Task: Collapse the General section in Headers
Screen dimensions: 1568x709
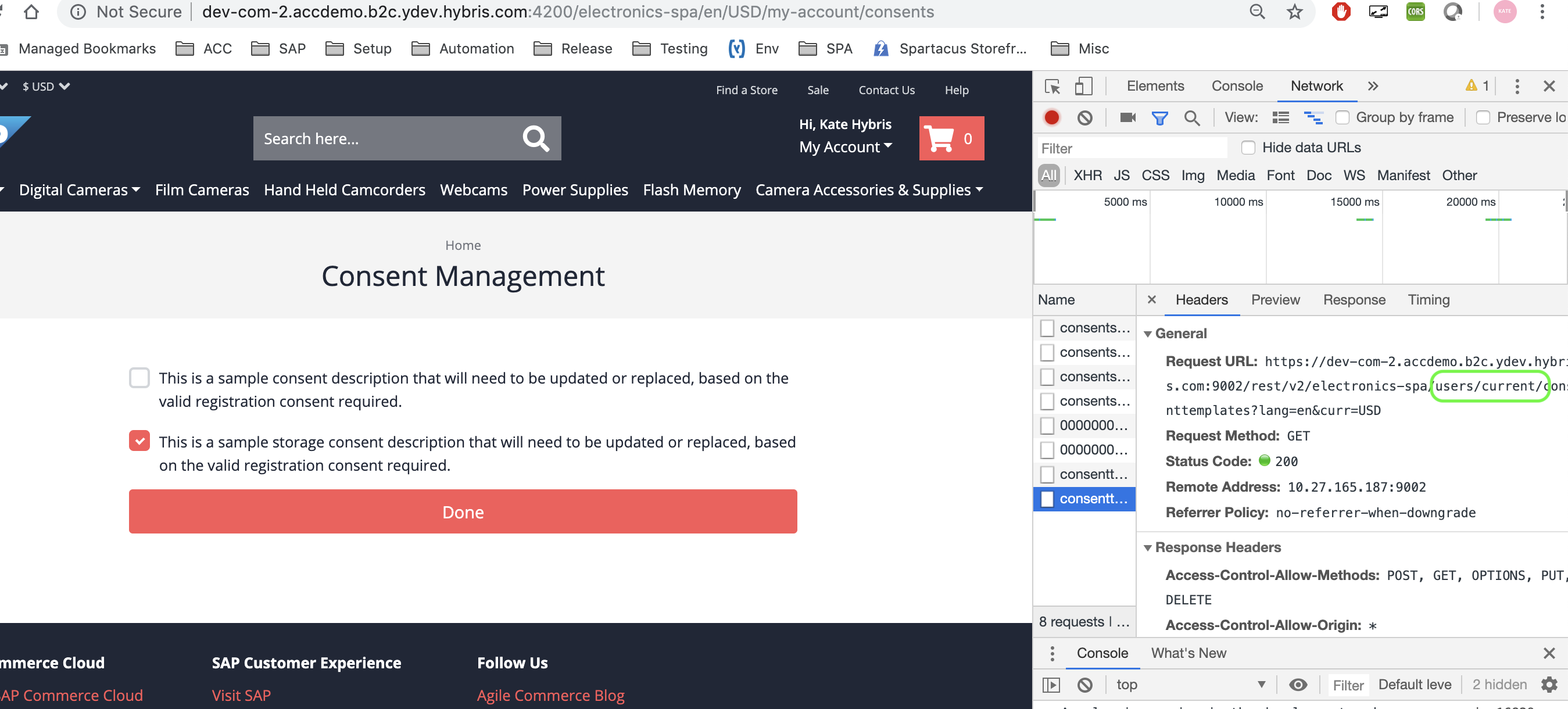Action: (1148, 334)
